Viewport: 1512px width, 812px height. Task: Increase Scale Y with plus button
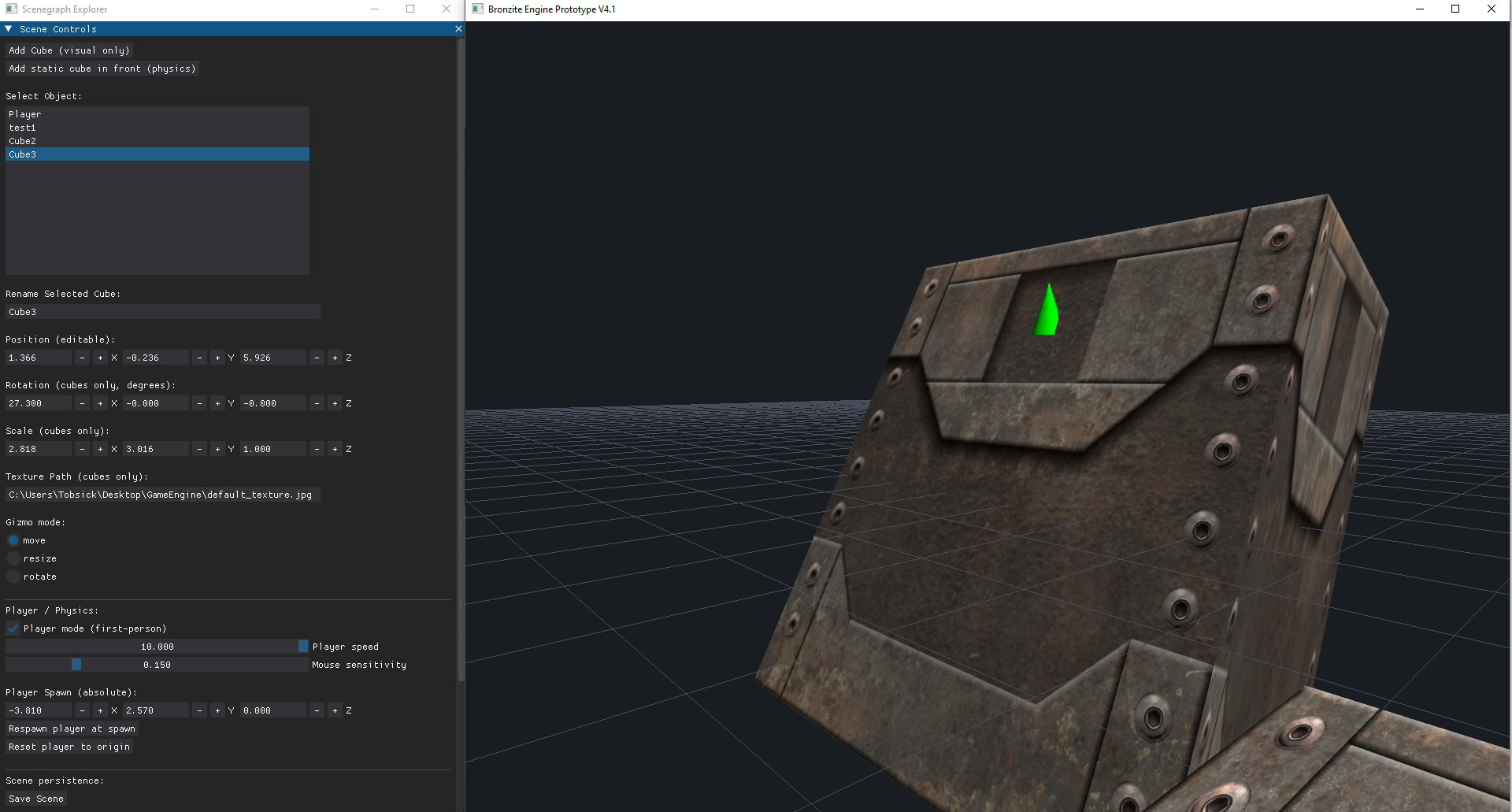217,449
